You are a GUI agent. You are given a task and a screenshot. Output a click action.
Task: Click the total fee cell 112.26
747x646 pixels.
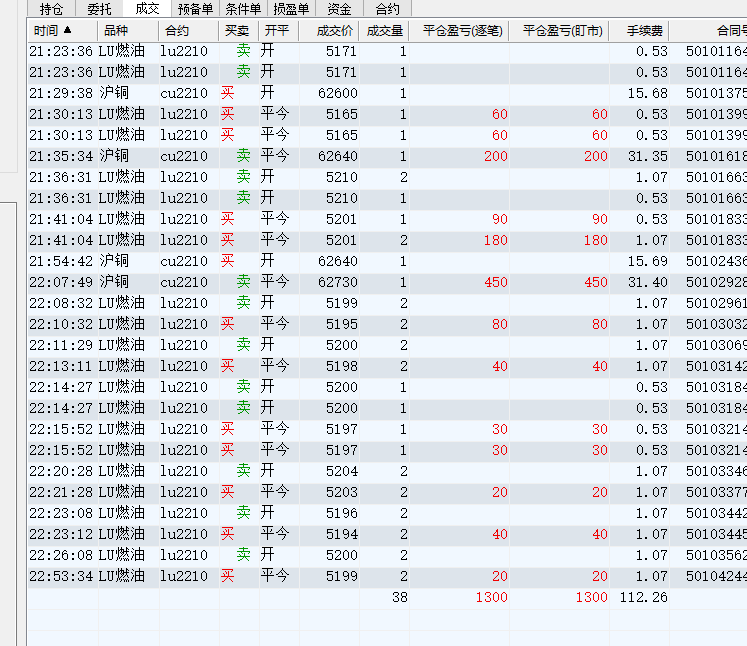pyautogui.click(x=644, y=597)
